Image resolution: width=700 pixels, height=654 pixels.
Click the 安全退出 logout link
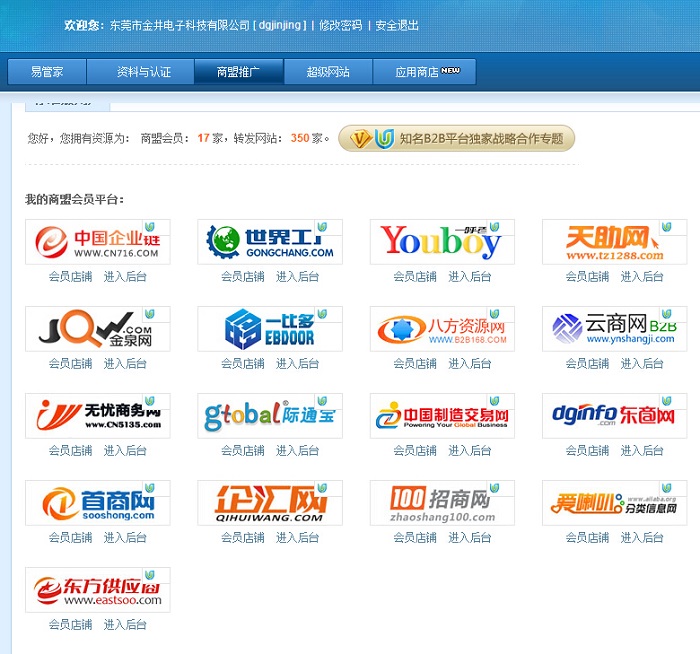397,25
